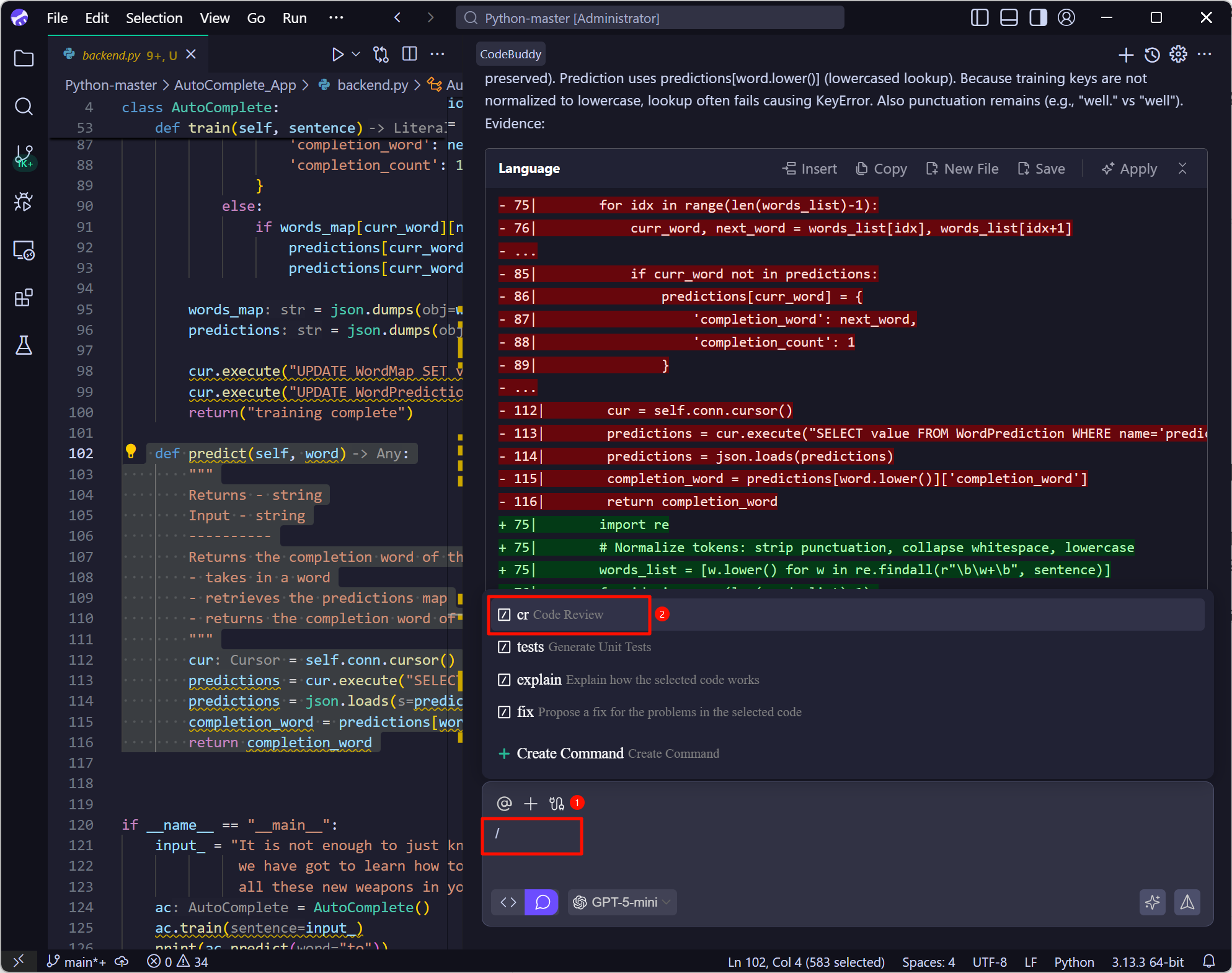The image size is (1232, 973).
Task: Toggle the secondary side bar layout
Action: pos(1038,18)
